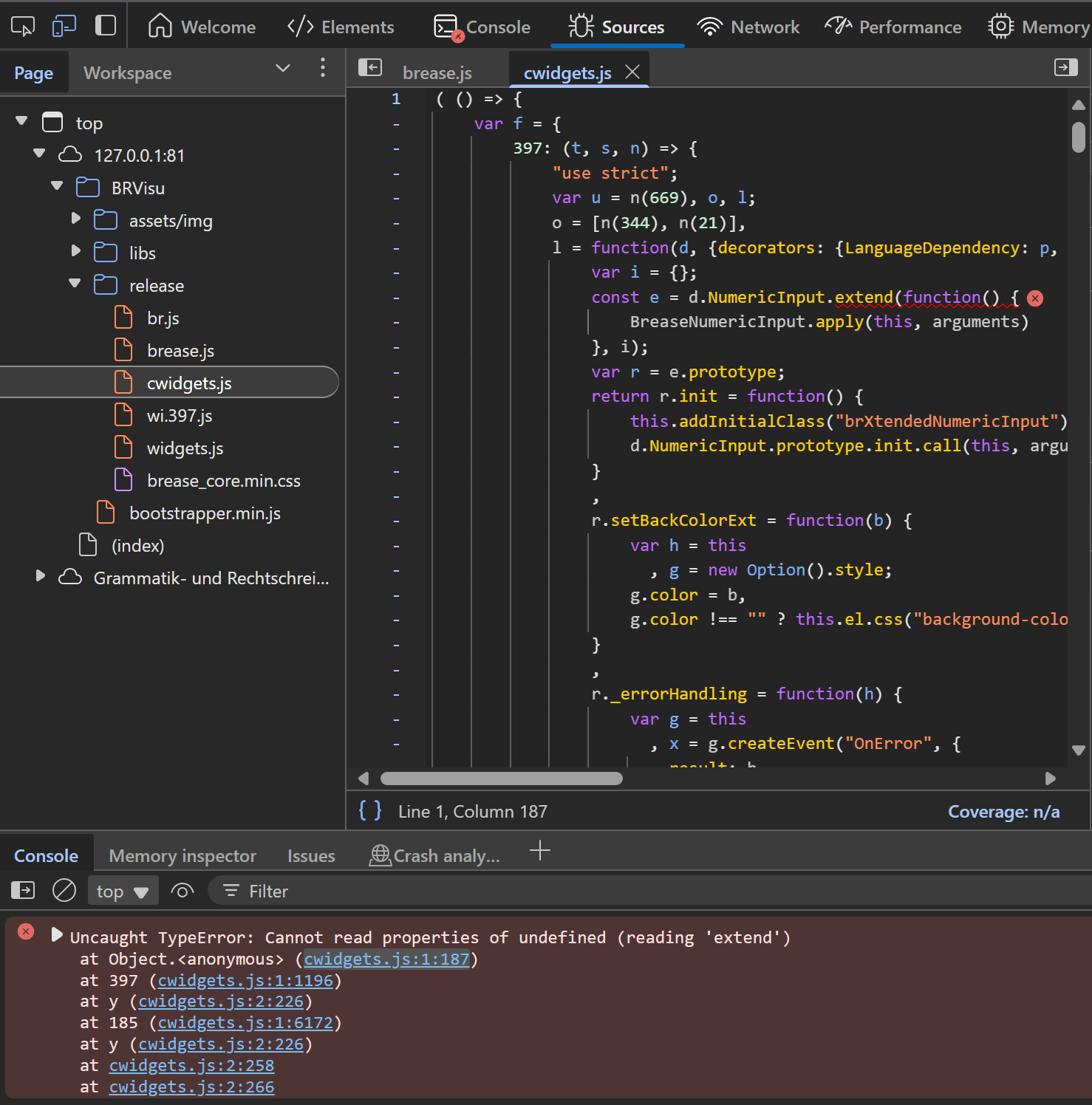Show the debugger sidebar on right
Screen dimensions: 1092x1105
coord(1065,68)
